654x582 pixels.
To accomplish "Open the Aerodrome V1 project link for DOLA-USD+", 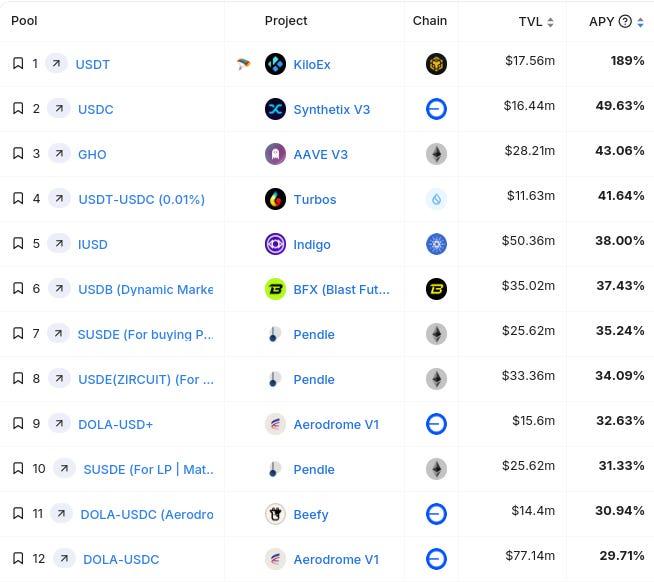I will pos(336,424).
